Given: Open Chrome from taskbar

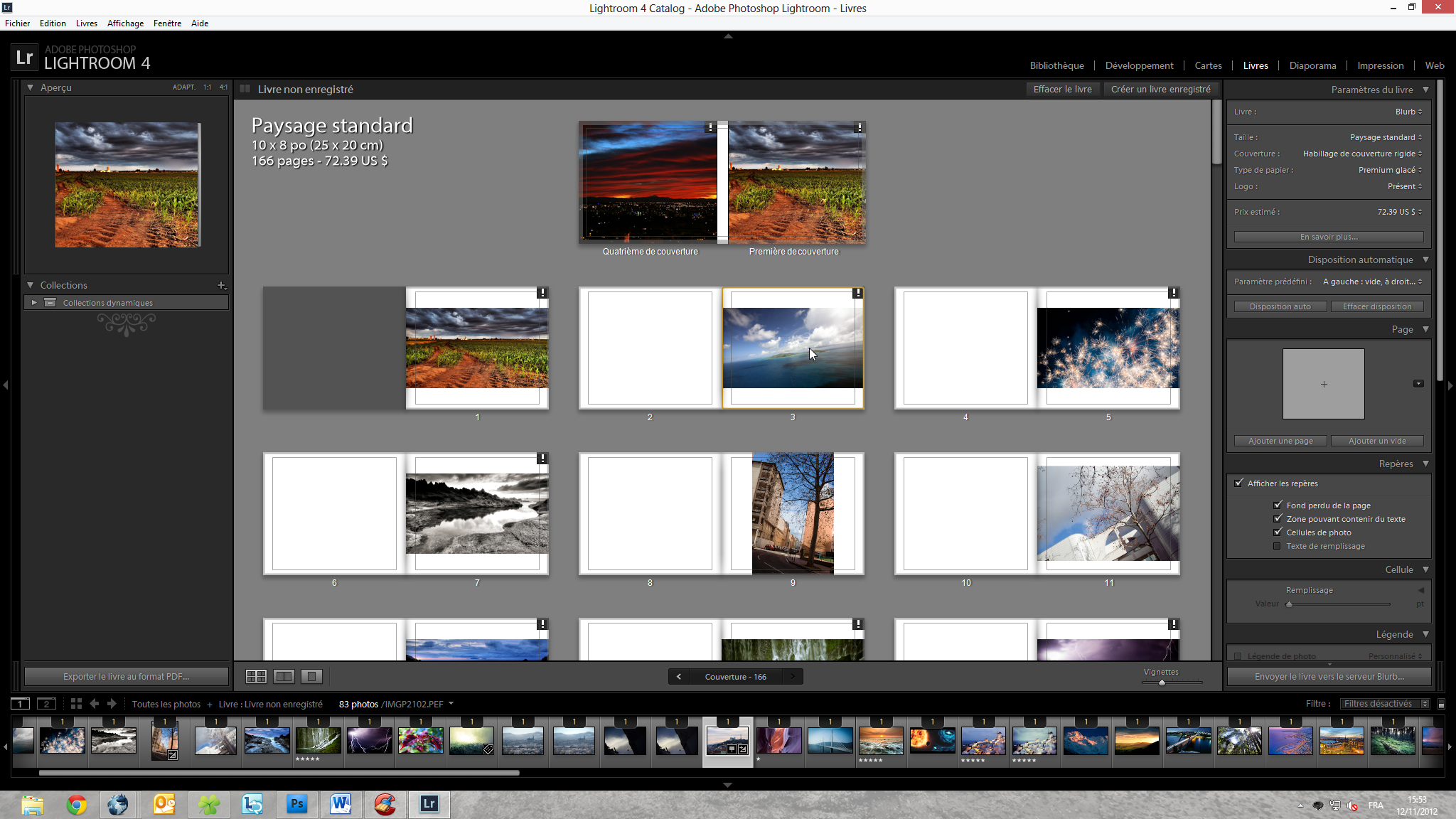Looking at the screenshot, I should click(x=76, y=804).
